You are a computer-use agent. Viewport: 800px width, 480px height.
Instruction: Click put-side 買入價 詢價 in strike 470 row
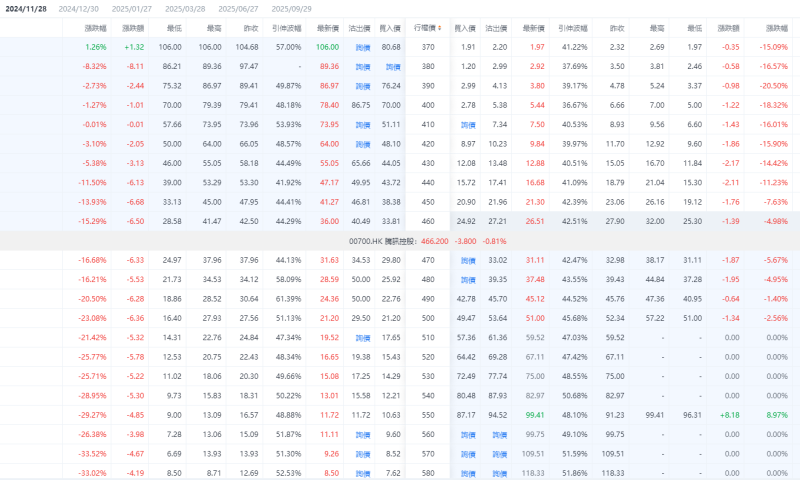coord(467,261)
